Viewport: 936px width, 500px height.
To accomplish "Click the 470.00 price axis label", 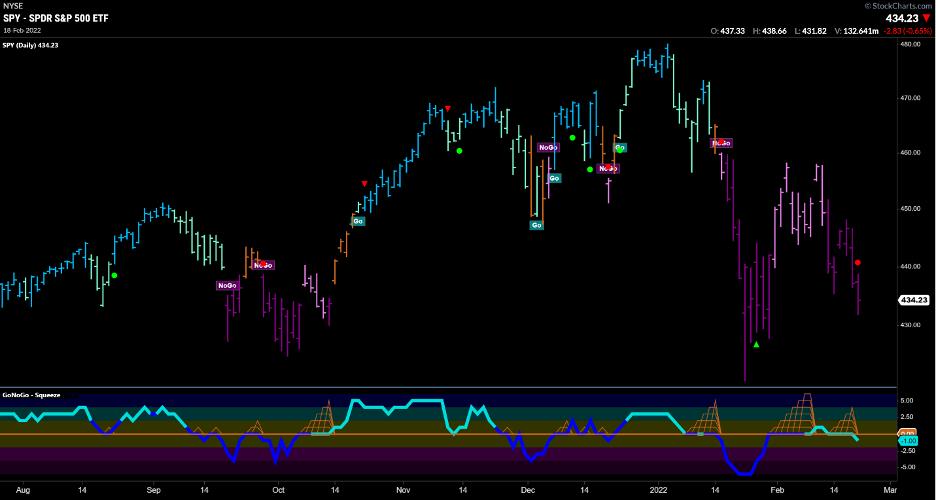I will (x=909, y=98).
